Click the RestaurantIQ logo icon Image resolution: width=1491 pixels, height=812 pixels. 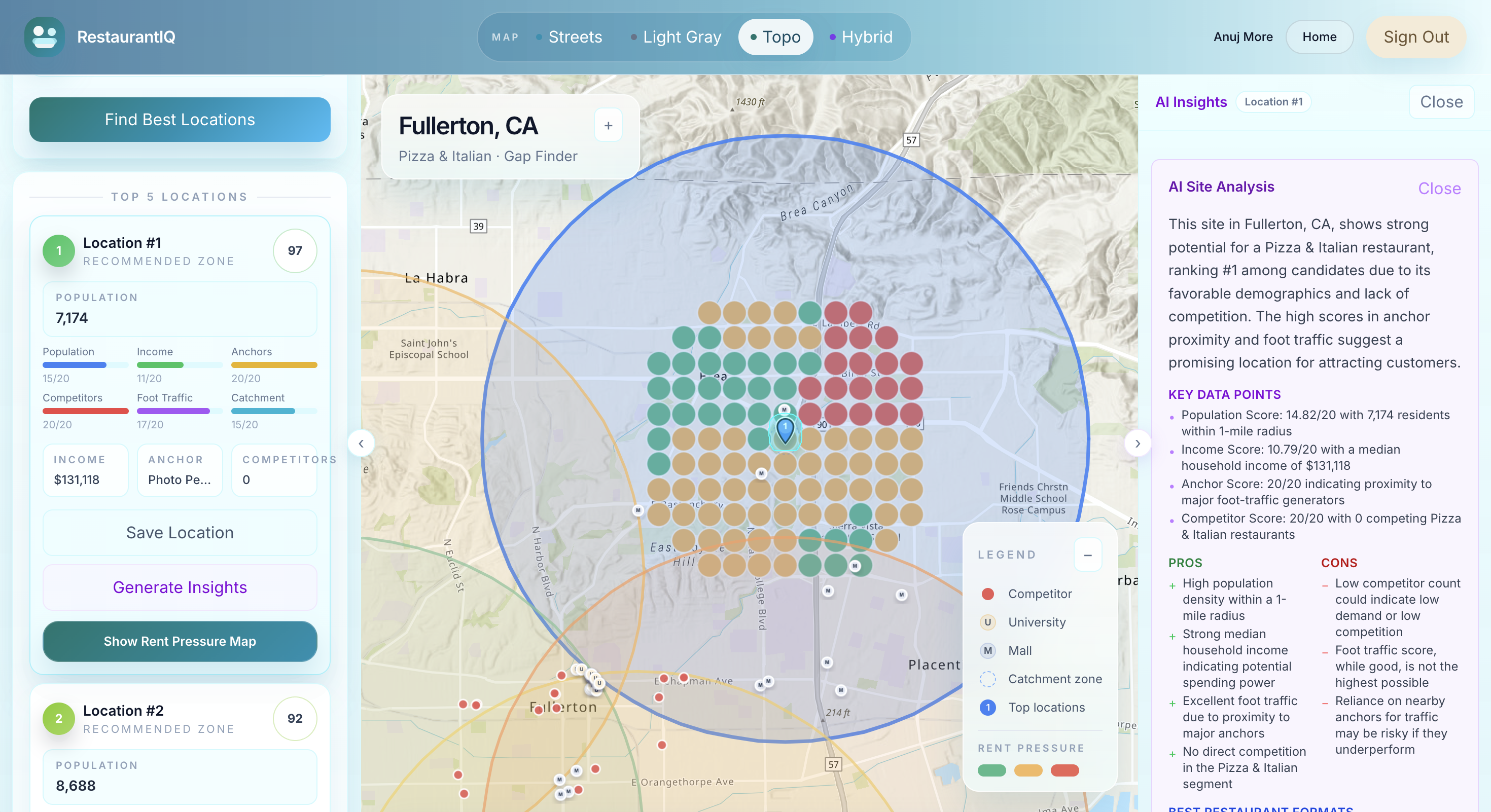(45, 37)
